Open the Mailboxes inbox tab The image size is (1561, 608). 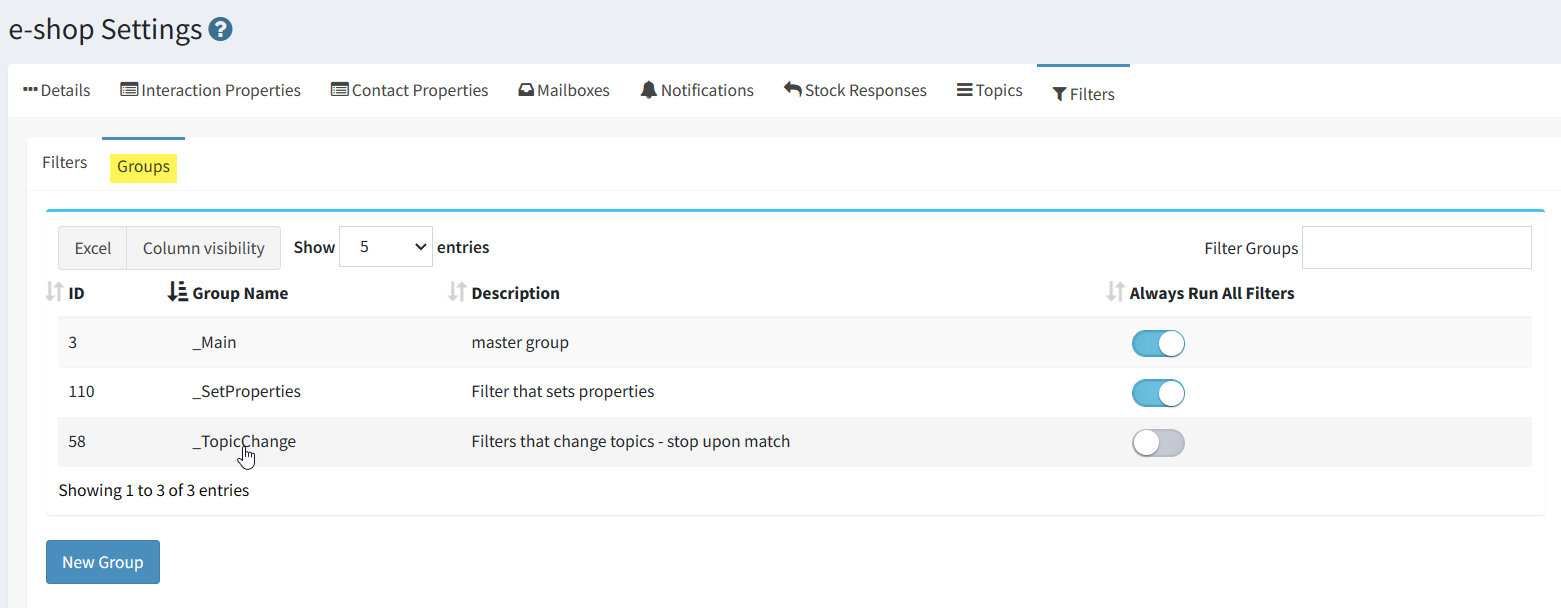pos(564,91)
